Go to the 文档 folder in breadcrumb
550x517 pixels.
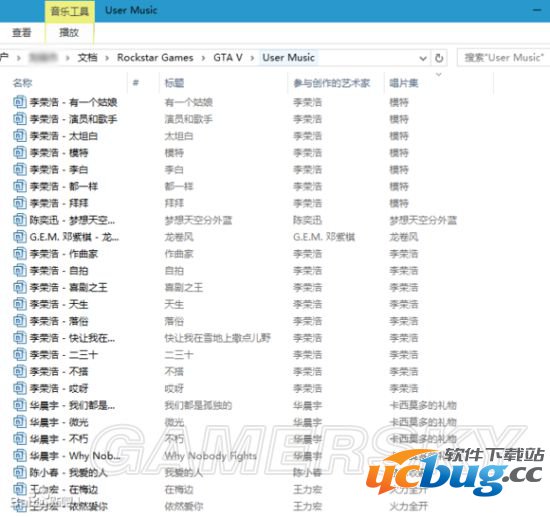click(x=87, y=58)
